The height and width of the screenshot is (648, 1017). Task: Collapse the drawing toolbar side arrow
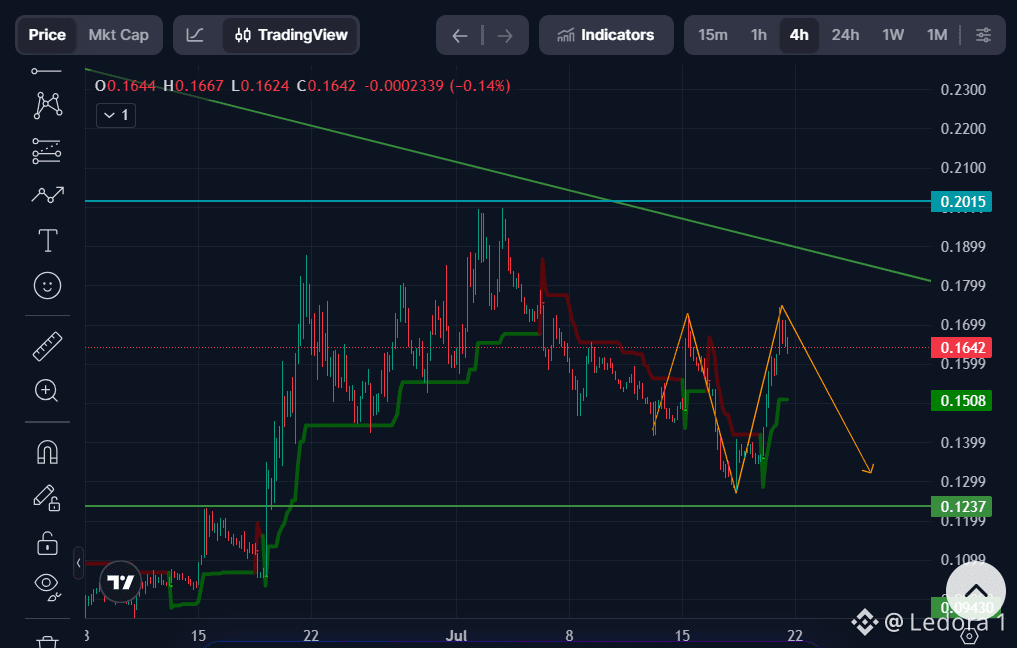coord(78,562)
